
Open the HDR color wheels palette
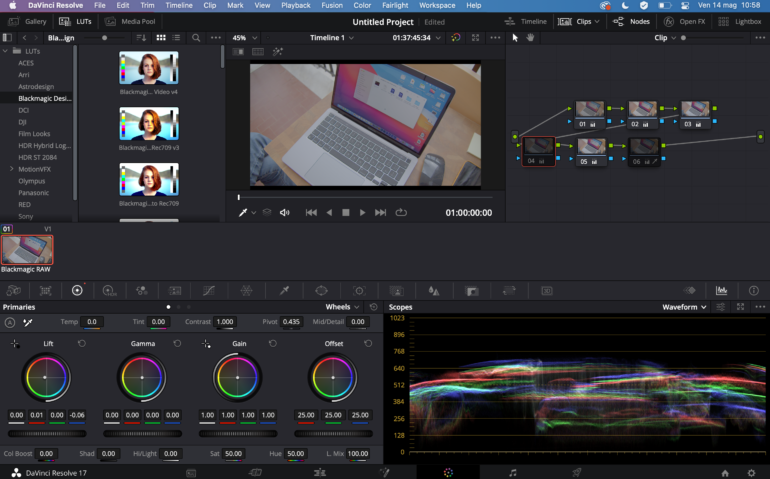[x=109, y=290]
